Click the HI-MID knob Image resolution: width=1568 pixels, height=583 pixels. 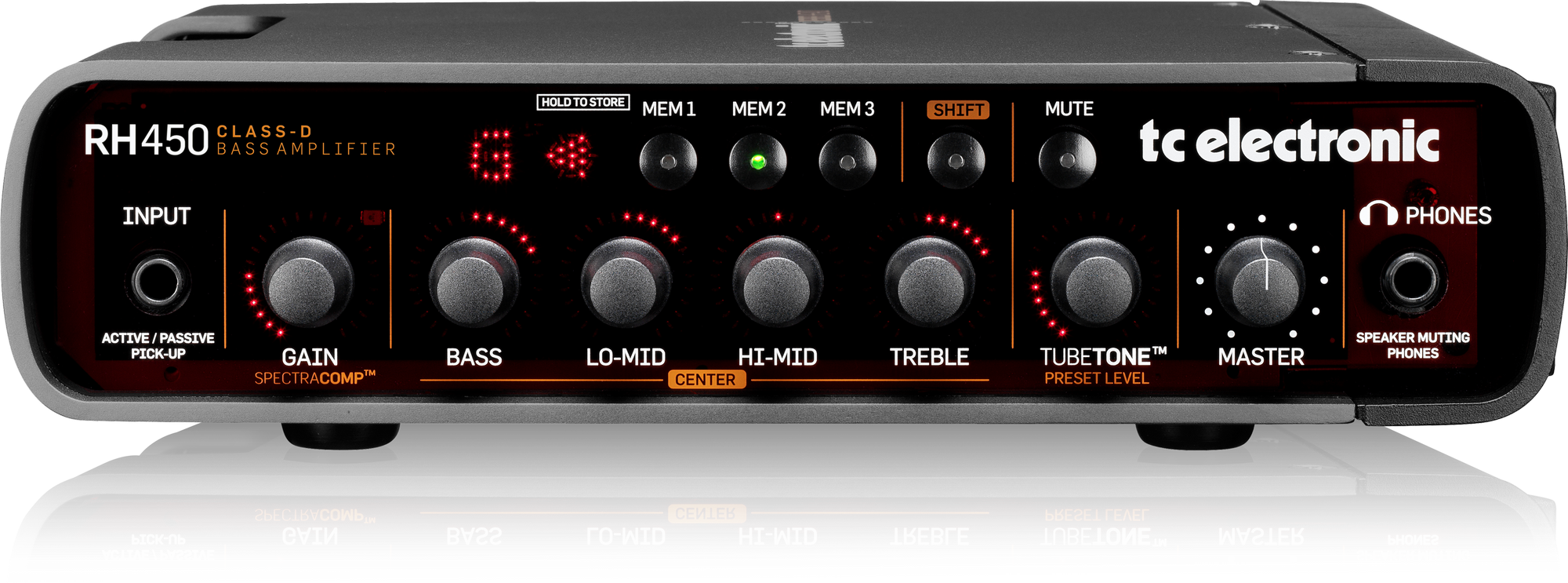pos(777,283)
